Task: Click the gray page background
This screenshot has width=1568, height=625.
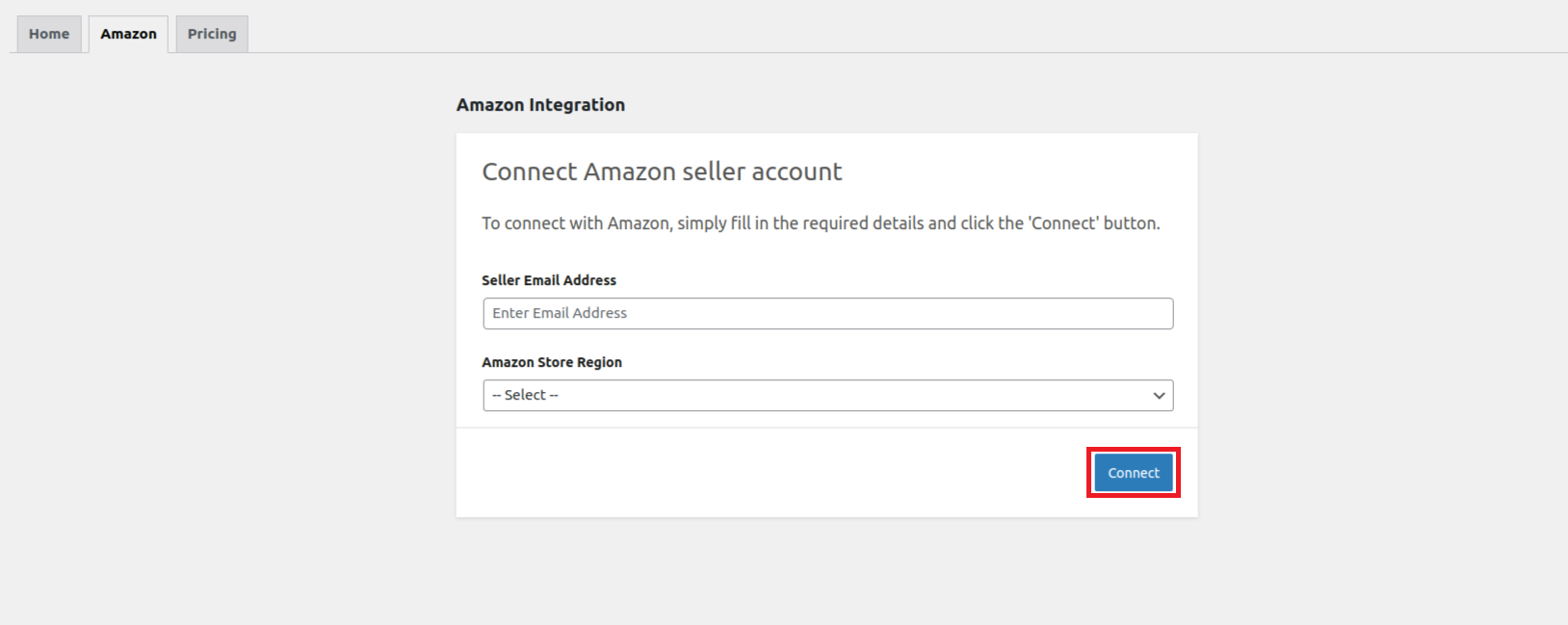Action: click(x=193, y=385)
